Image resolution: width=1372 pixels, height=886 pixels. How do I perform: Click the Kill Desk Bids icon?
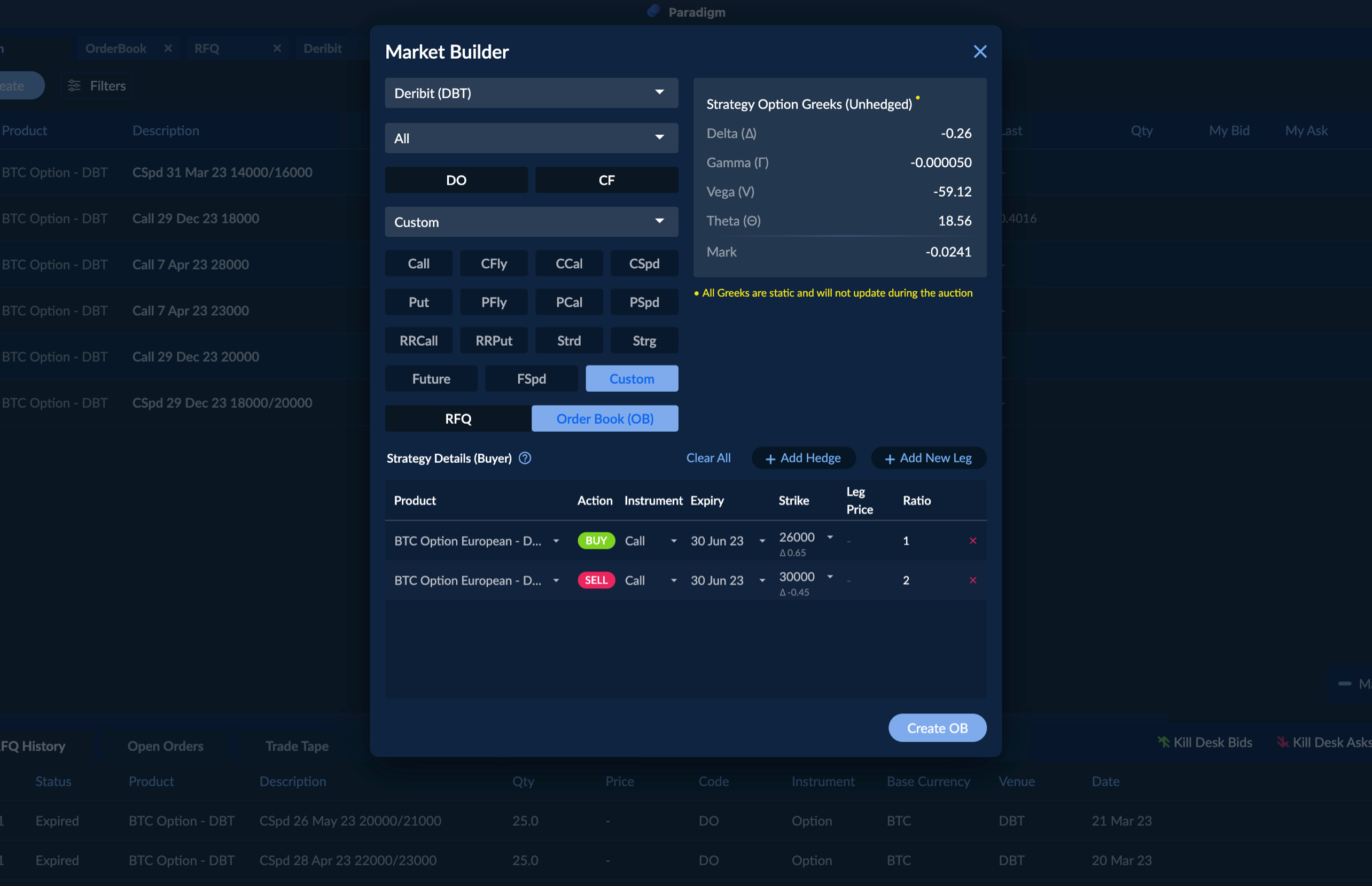(x=1163, y=742)
